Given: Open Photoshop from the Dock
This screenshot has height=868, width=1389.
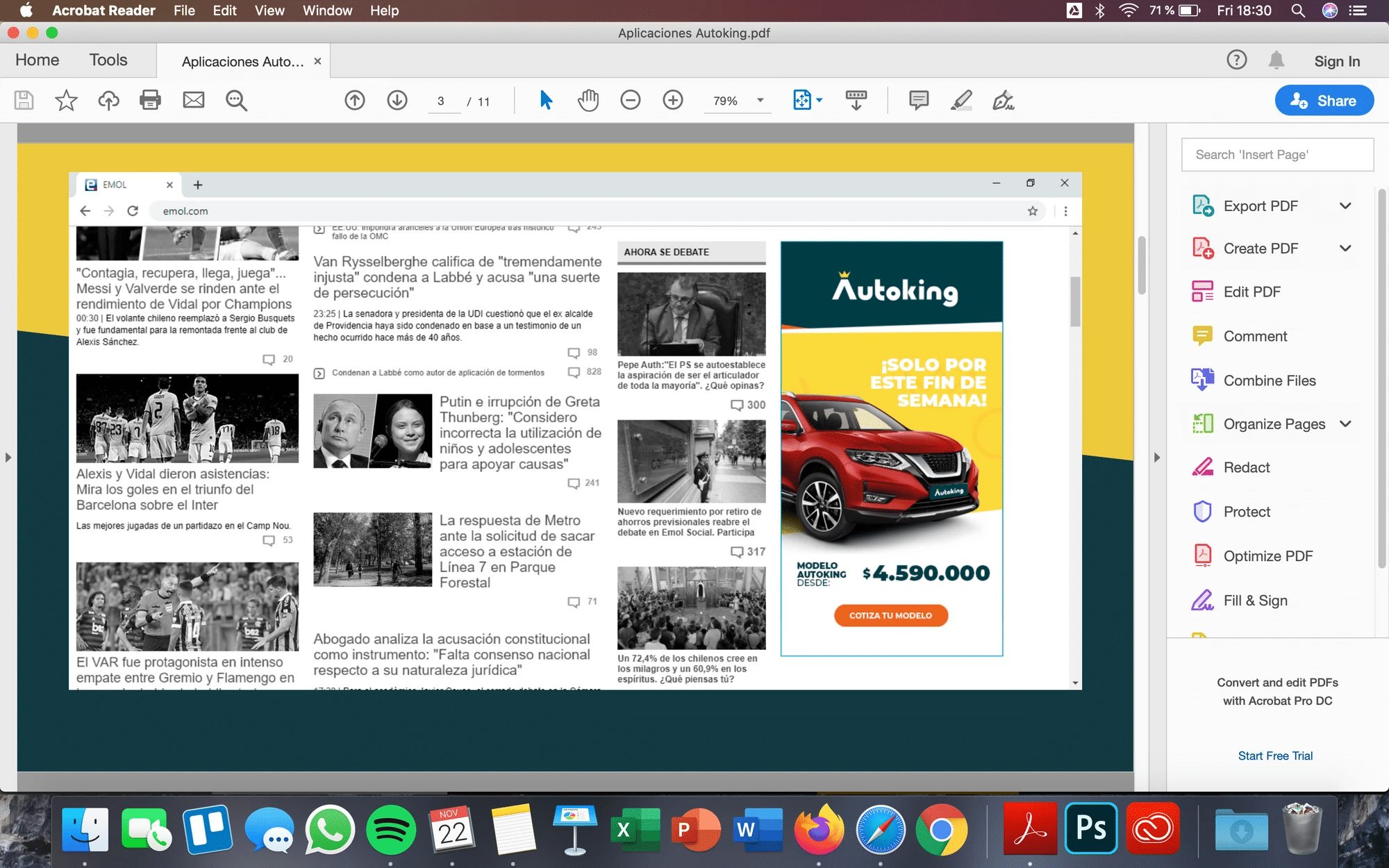Looking at the screenshot, I should [1090, 828].
